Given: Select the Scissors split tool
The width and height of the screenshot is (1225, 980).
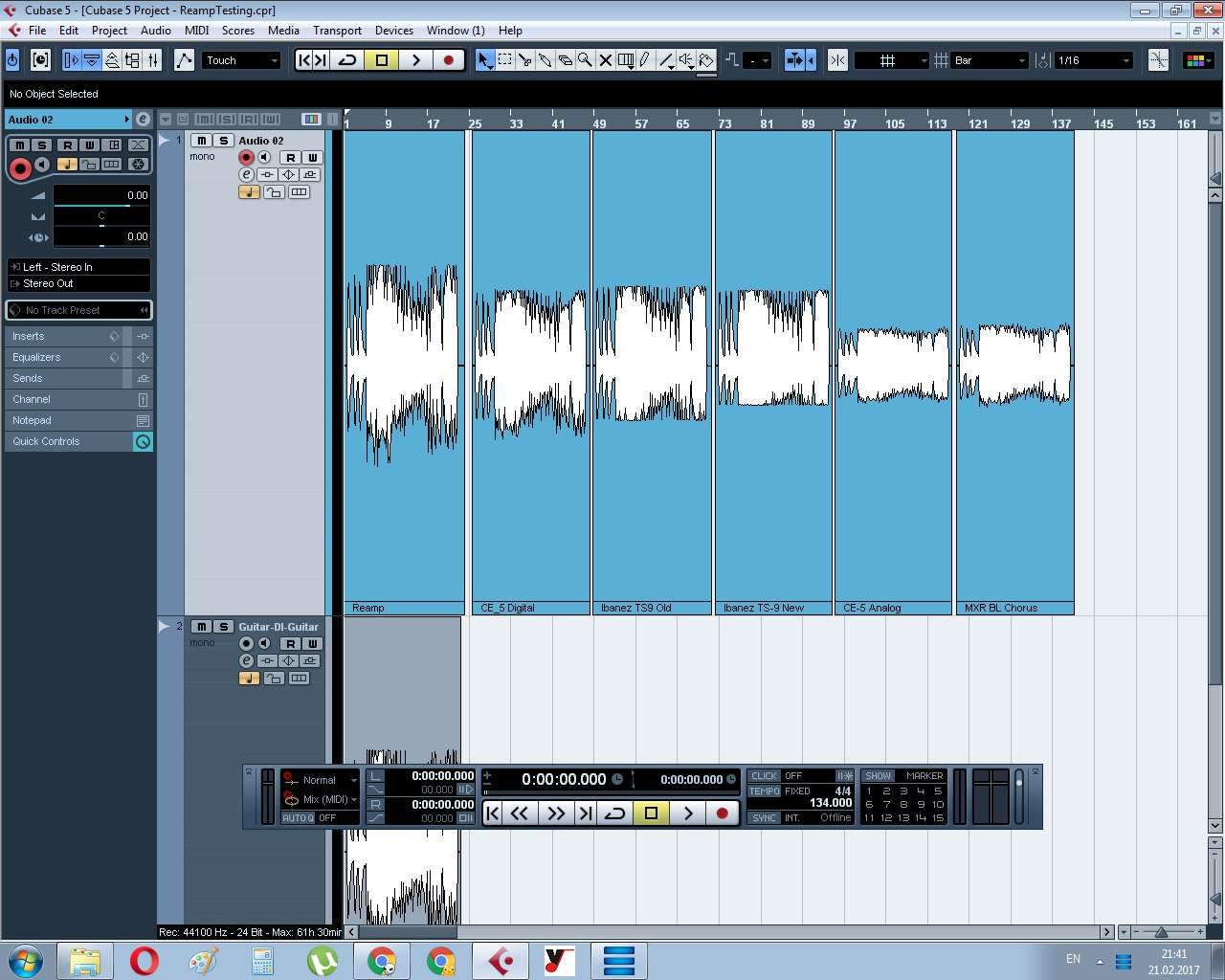Looking at the screenshot, I should [524, 60].
